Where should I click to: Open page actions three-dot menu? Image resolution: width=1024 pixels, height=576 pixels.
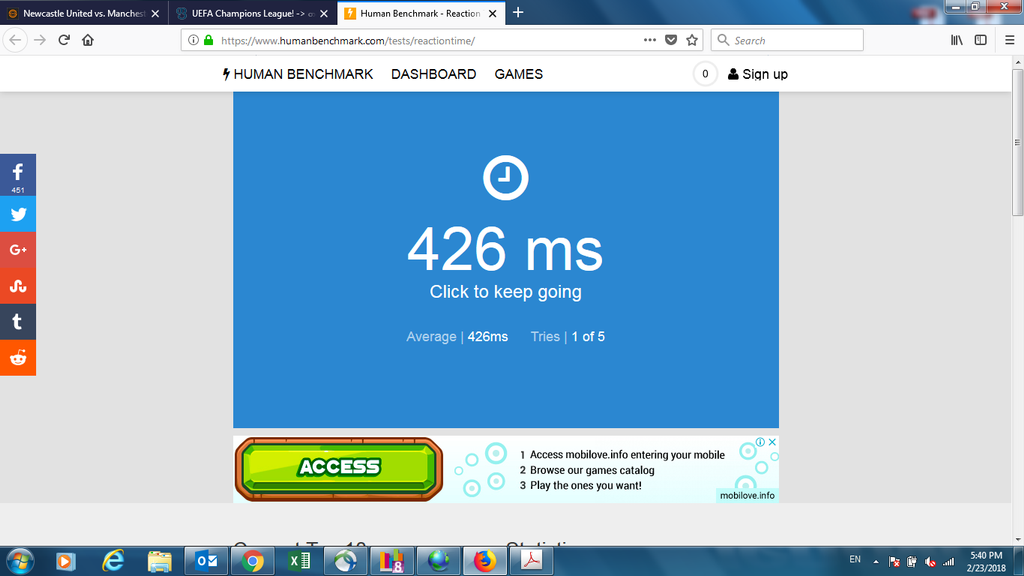tap(649, 40)
